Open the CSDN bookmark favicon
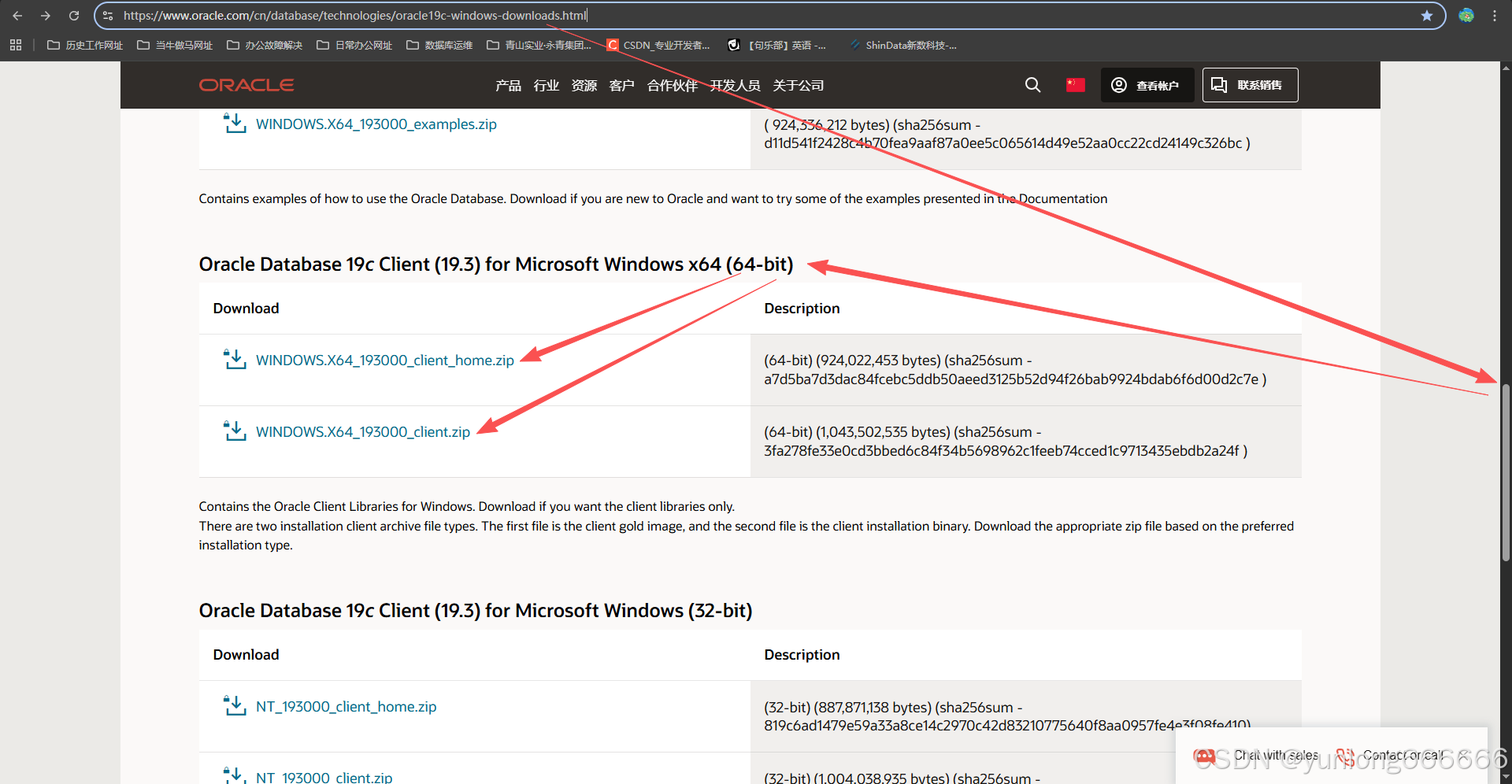The width and height of the screenshot is (1512, 784). (613, 45)
